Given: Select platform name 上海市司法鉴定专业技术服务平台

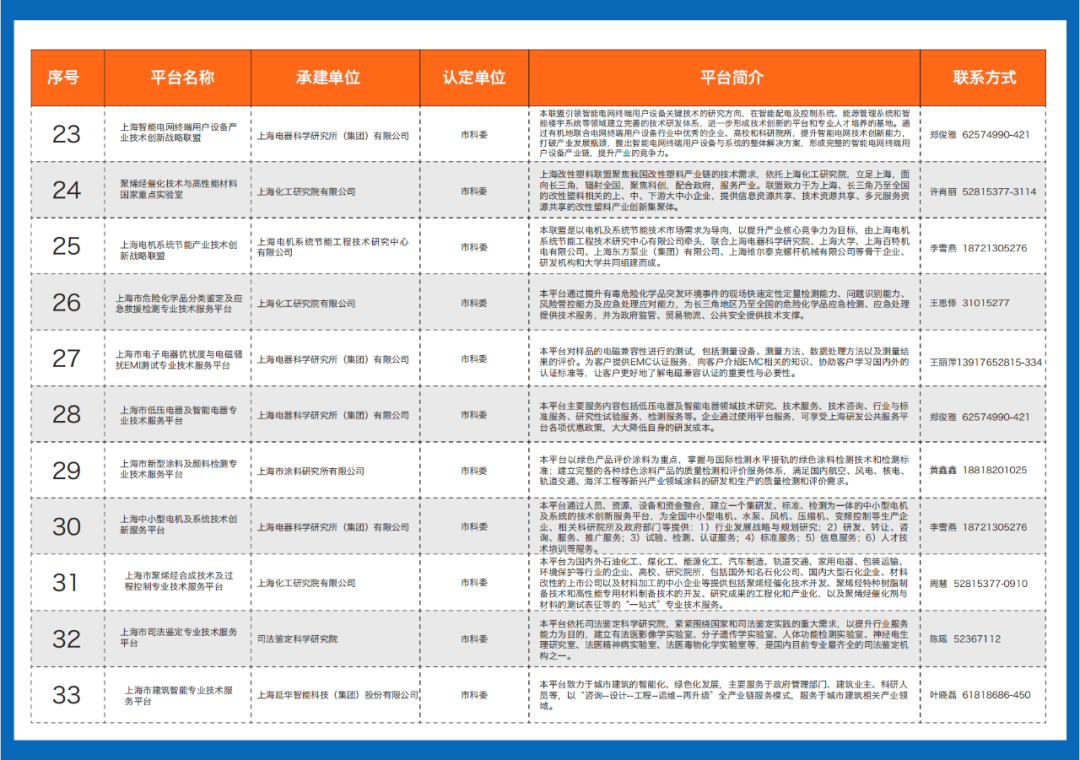Looking at the screenshot, I should (x=178, y=637).
